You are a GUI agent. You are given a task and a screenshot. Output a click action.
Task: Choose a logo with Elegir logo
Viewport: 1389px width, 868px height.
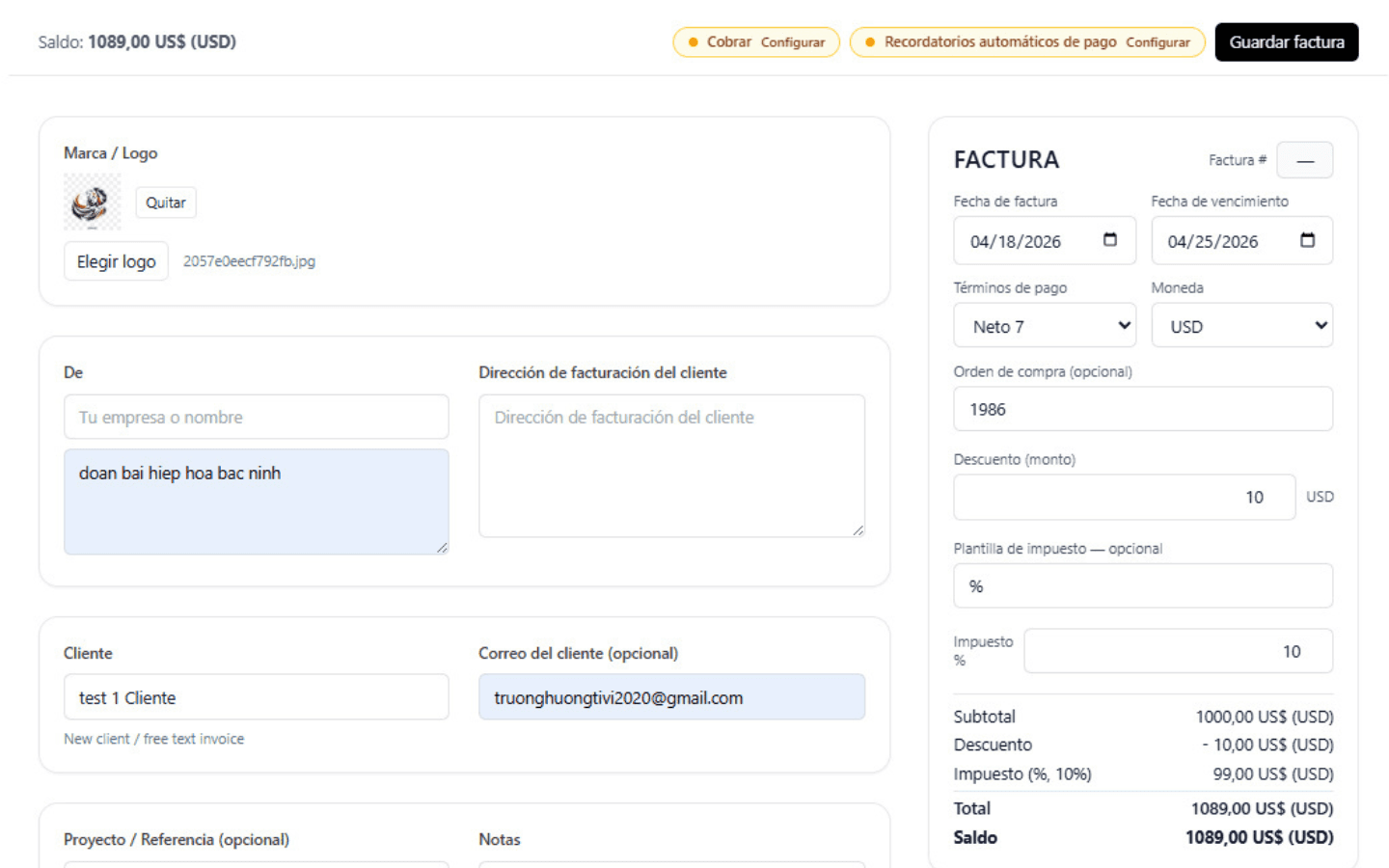116,261
